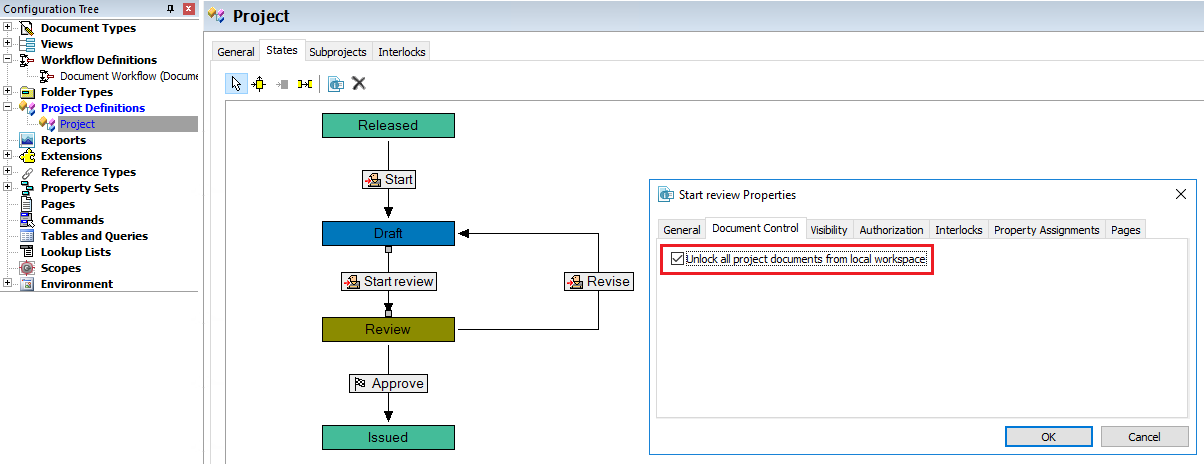Expand the Property Sets node
Viewport: 1204px width, 464px height.
click(x=8, y=188)
